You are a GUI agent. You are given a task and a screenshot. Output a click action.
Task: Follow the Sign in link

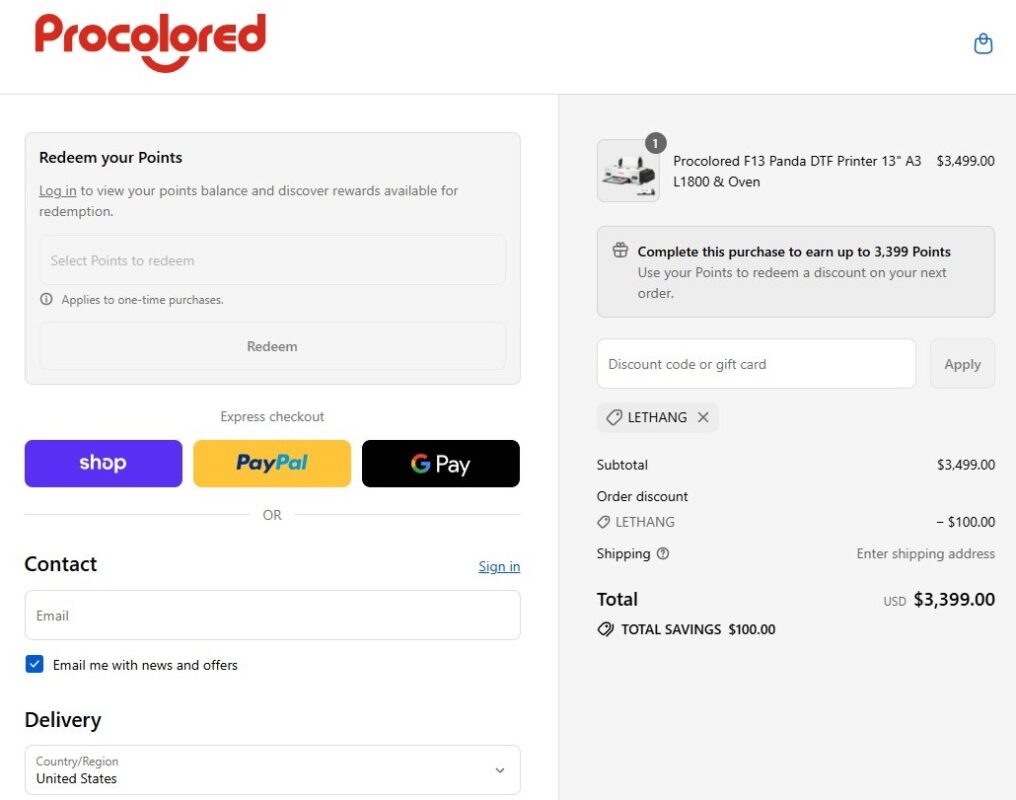point(499,566)
